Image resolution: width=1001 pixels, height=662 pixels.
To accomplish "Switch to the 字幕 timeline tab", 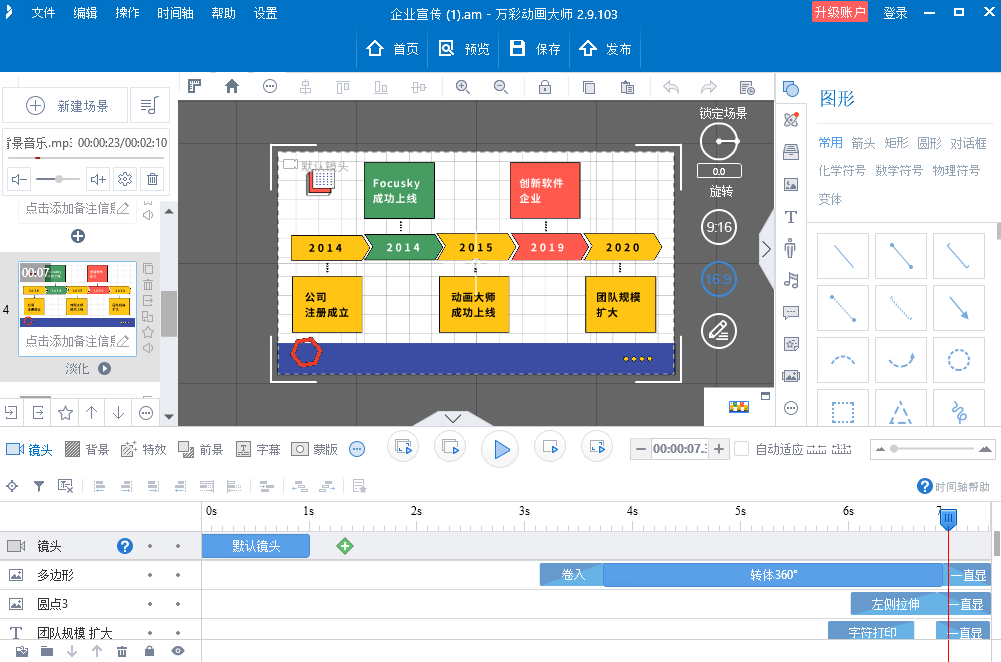I will tap(258, 449).
